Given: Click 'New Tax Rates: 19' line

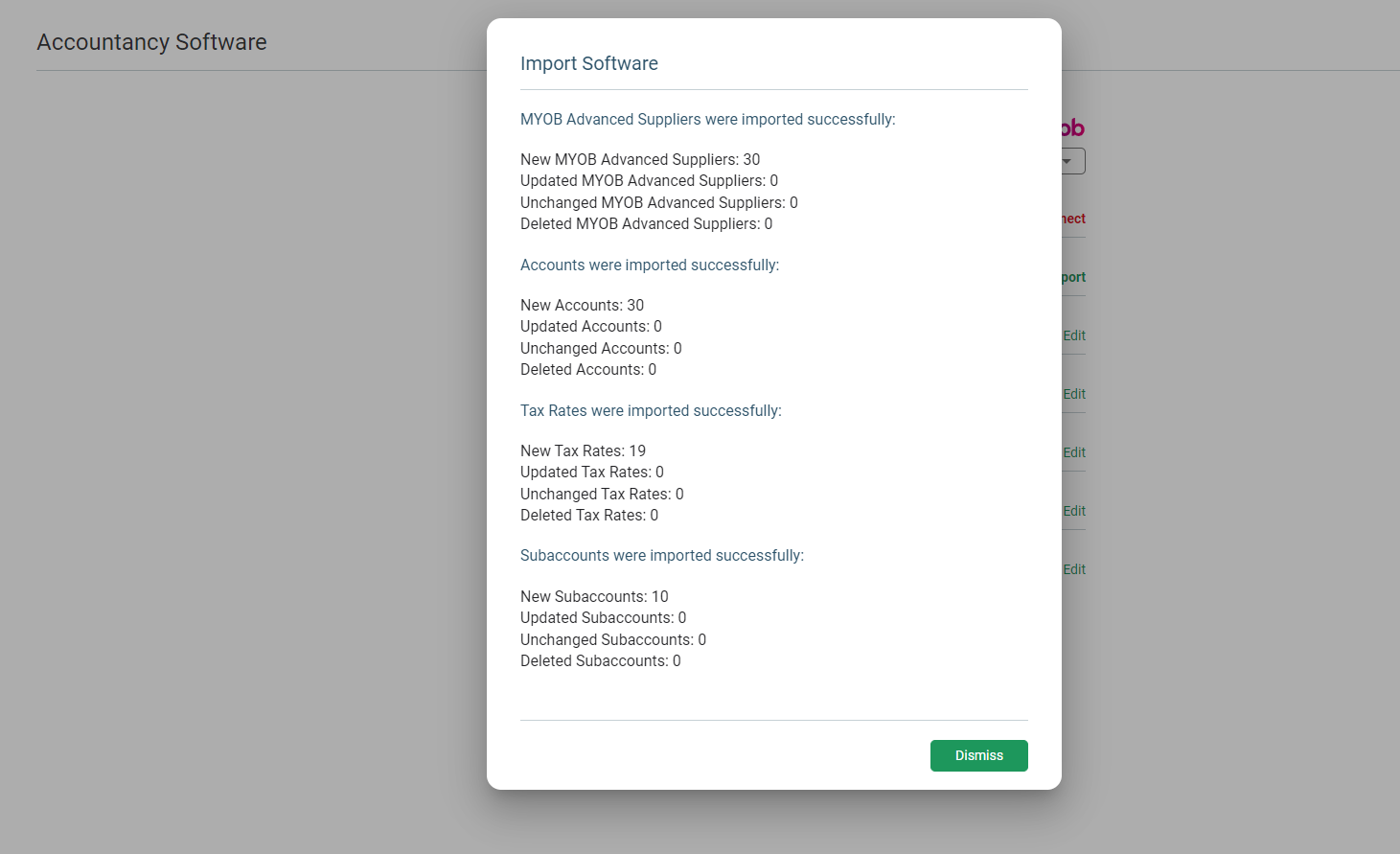Looking at the screenshot, I should 583,450.
